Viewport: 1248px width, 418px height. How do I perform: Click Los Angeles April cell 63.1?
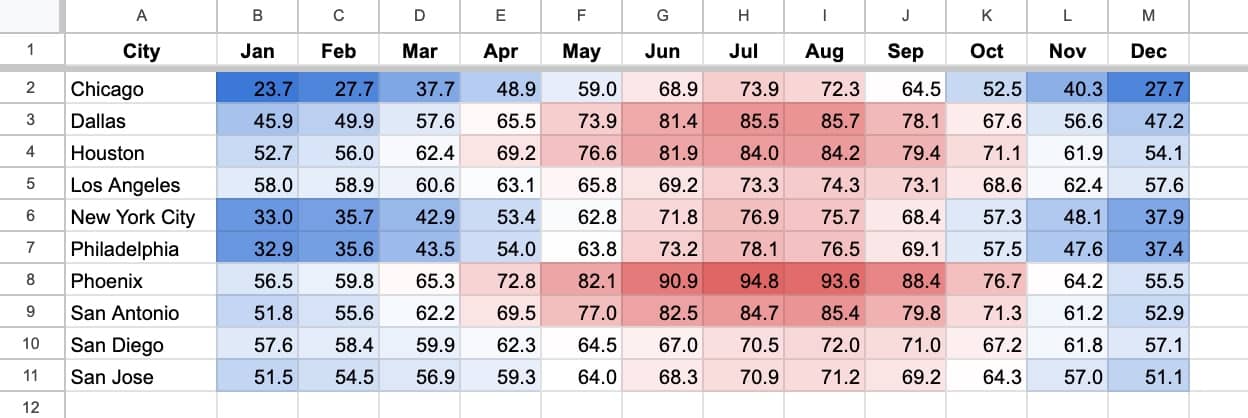[x=500, y=185]
